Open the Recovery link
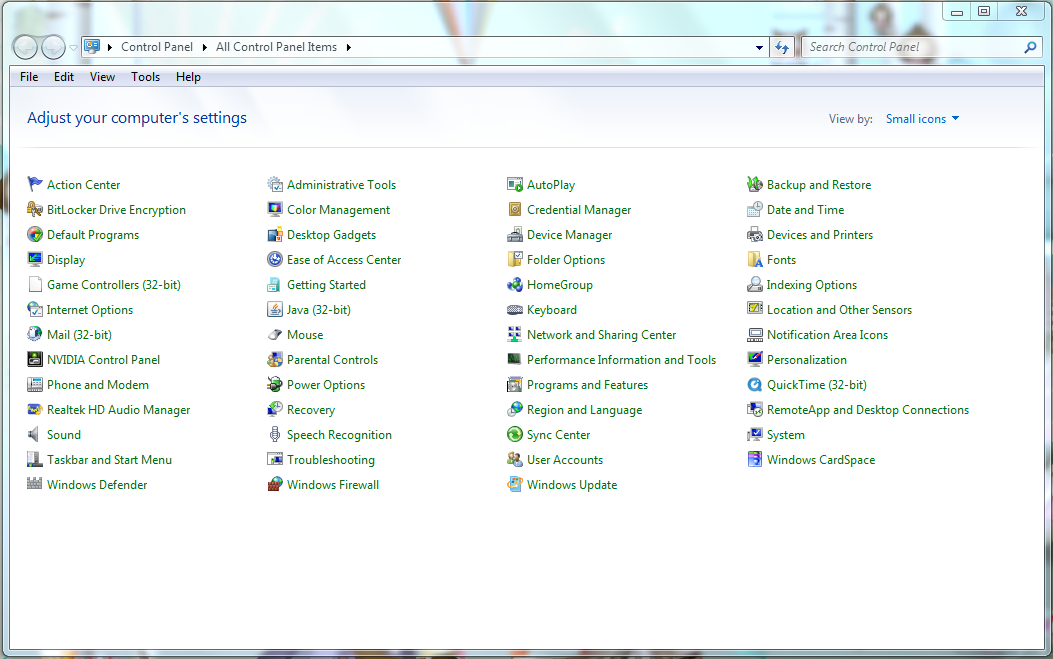Image resolution: width=1053 pixels, height=659 pixels. coord(311,410)
